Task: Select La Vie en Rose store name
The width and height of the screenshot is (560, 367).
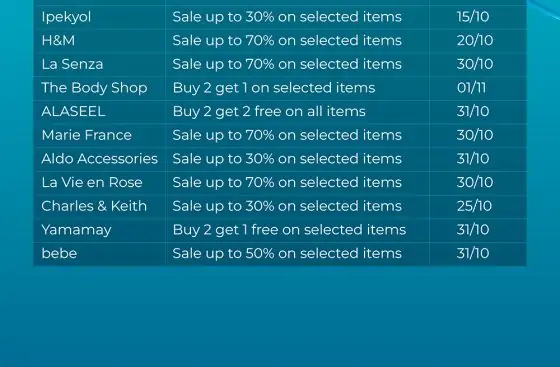Action: coord(92,182)
